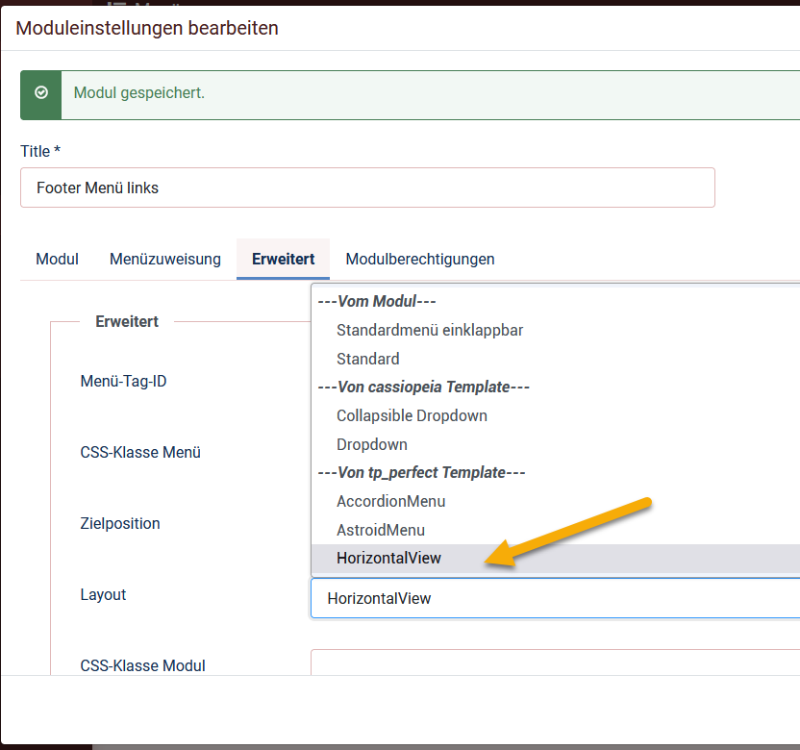The height and width of the screenshot is (750, 800).
Task: Pick the Standard layout option
Action: coord(556,359)
